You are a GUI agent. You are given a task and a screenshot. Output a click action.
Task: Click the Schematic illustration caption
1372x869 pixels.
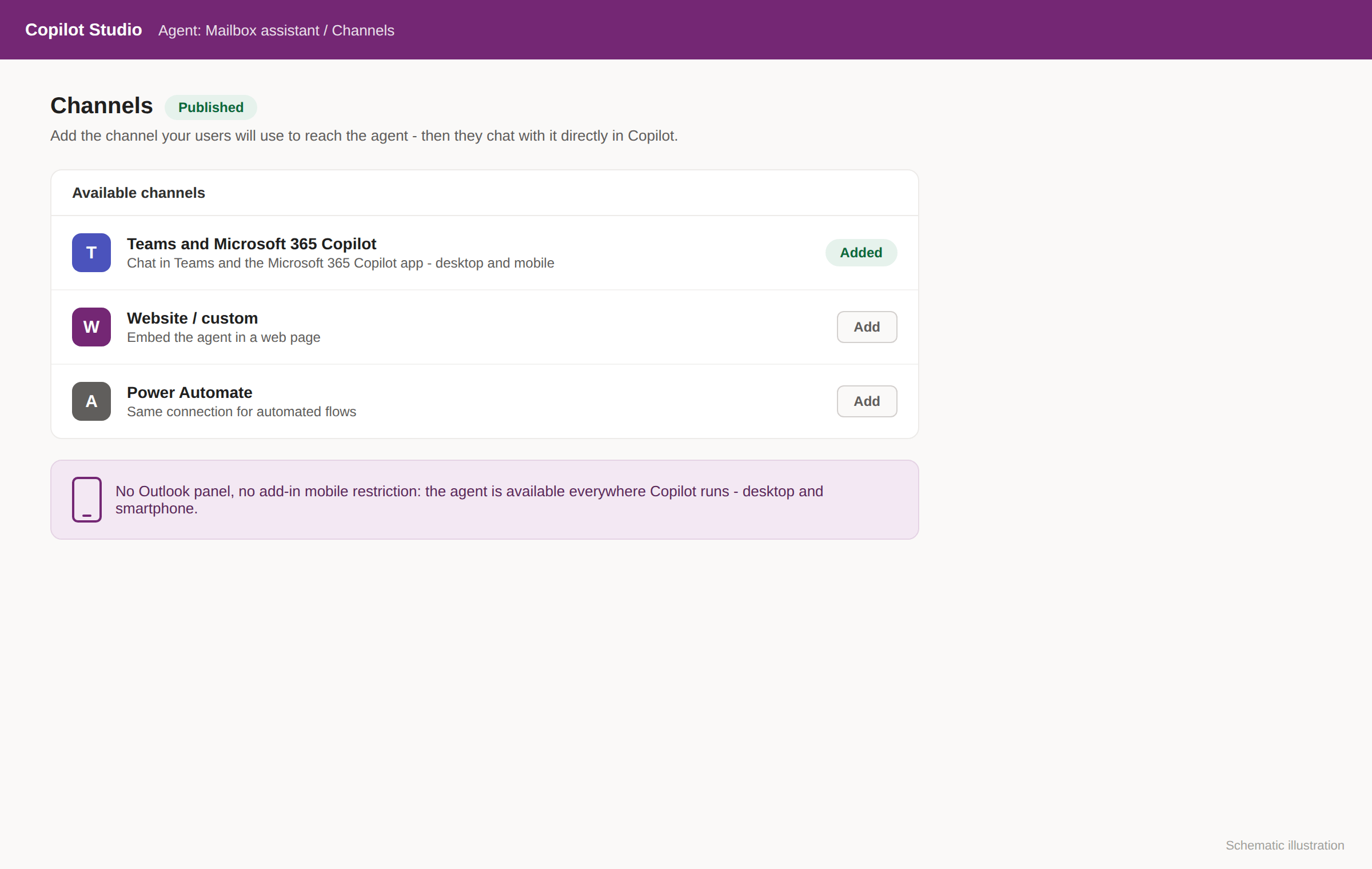pos(1285,846)
